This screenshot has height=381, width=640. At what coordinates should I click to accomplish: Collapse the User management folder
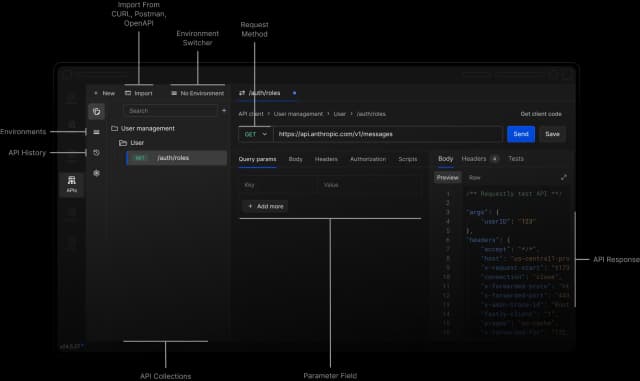(143, 128)
